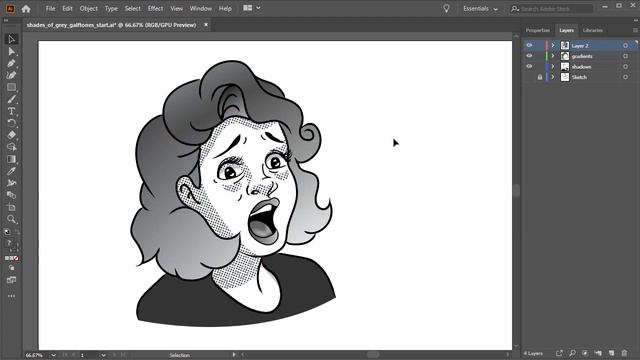The width and height of the screenshot is (640, 360).
Task: Open the artboard number dropdown
Action: tap(103, 355)
